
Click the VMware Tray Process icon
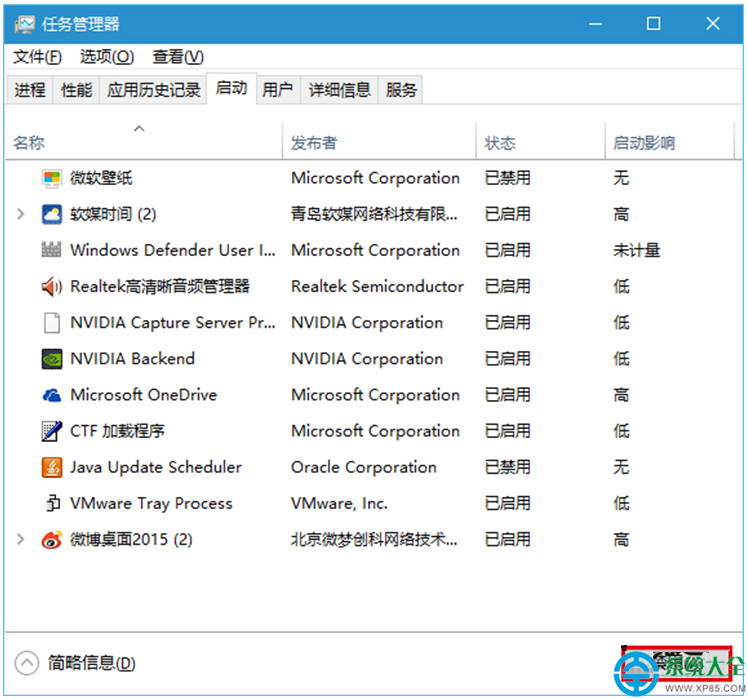click(52, 503)
